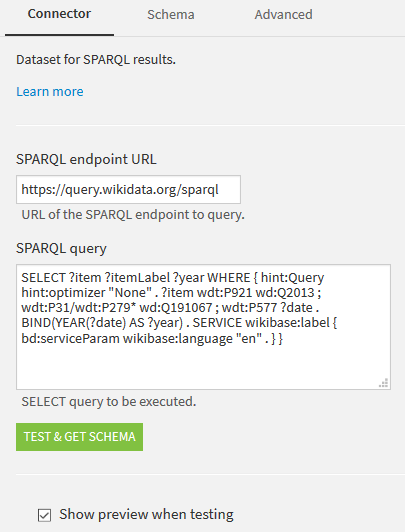Open the Advanced tab
405x532 pixels.
[x=284, y=15]
